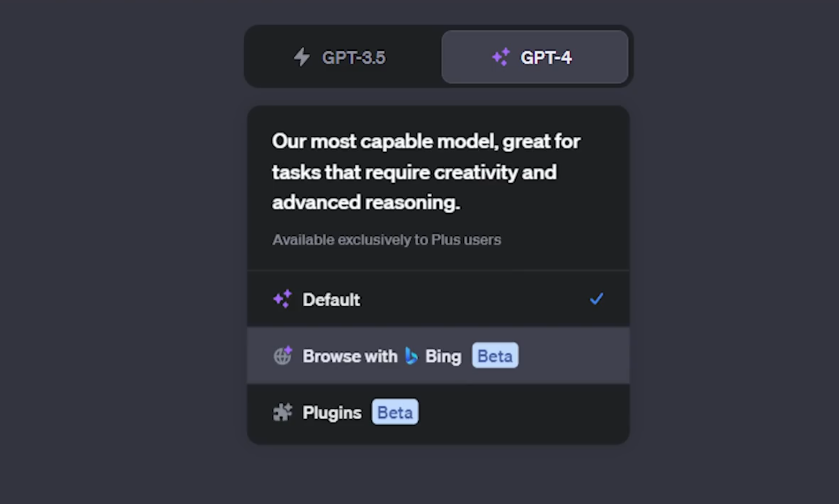Click the "Our most capable model" description

point(426,172)
